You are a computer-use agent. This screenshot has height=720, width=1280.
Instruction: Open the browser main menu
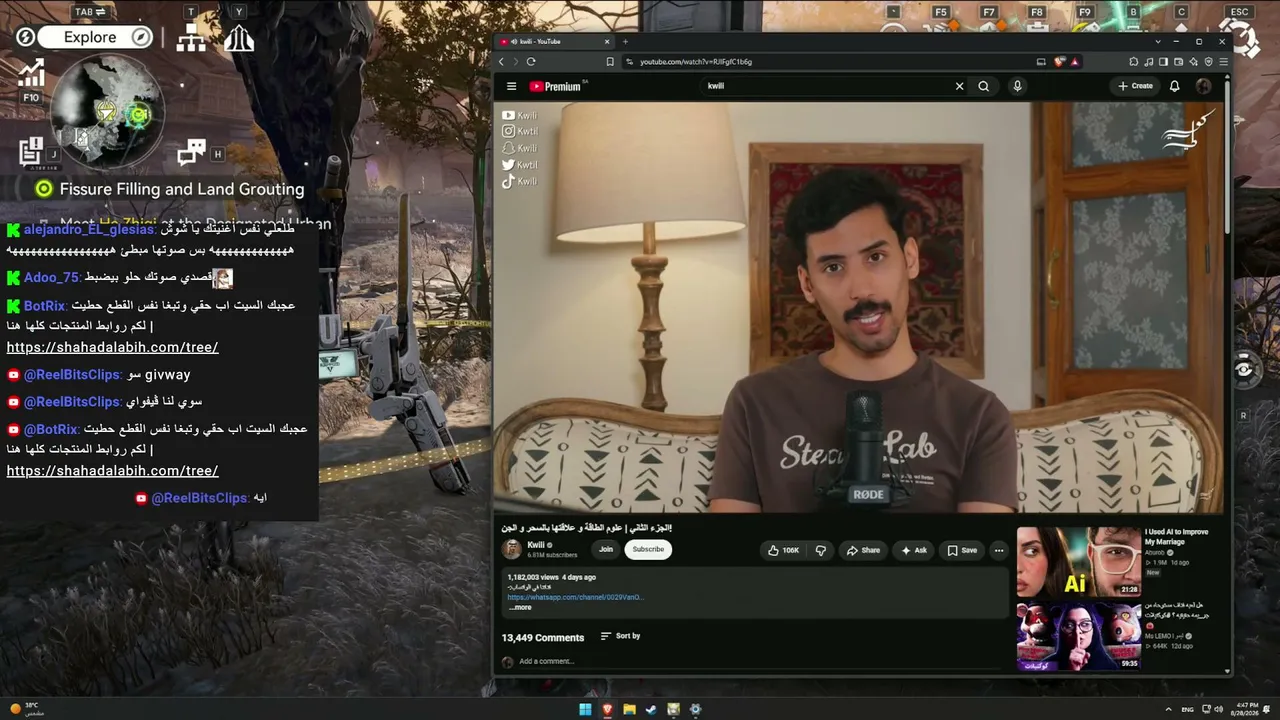pyautogui.click(x=1223, y=62)
